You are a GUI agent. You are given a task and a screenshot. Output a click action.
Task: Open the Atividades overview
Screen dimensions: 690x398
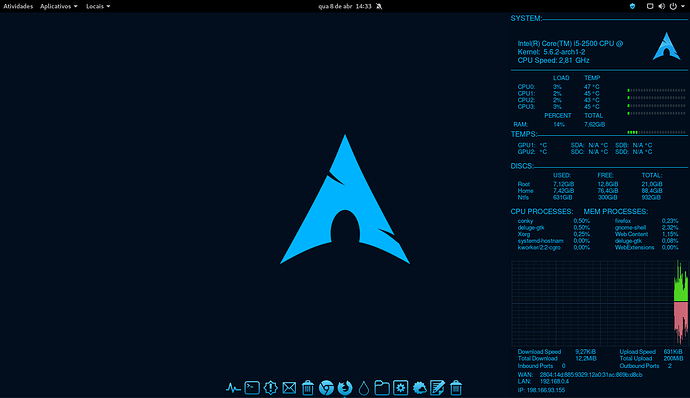click(18, 6)
